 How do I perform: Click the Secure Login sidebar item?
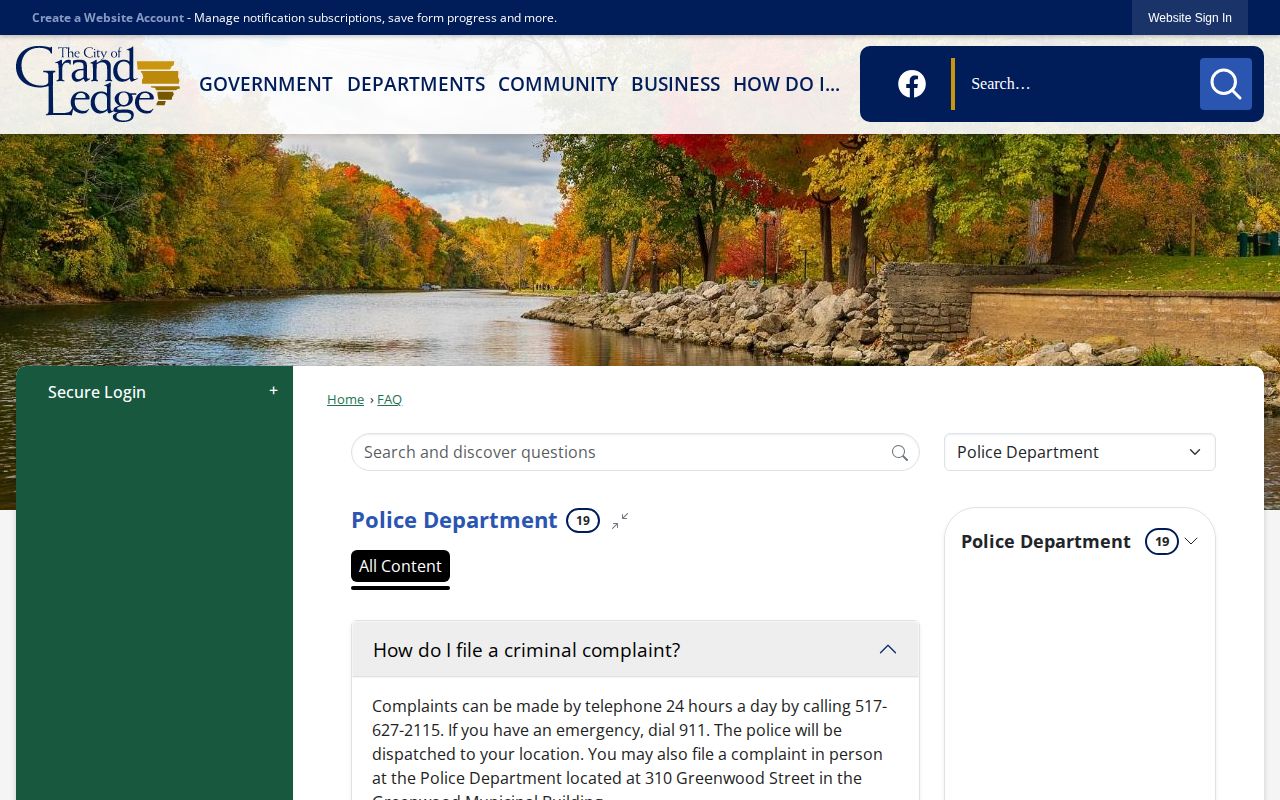[x=154, y=392]
